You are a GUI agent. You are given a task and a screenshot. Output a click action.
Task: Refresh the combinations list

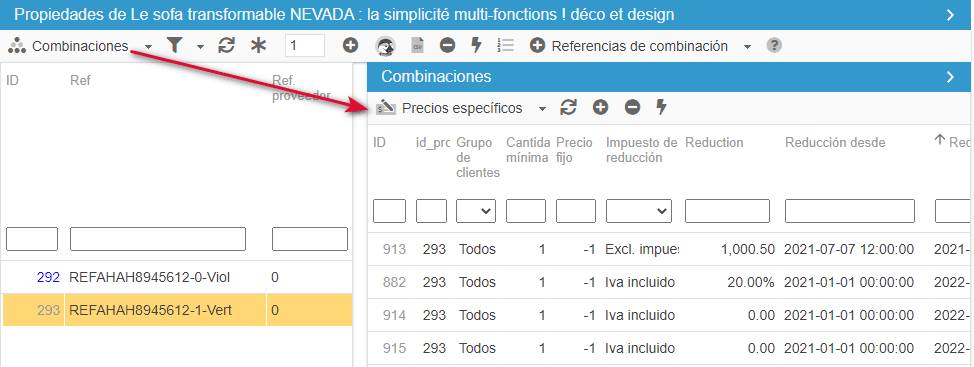(x=227, y=45)
